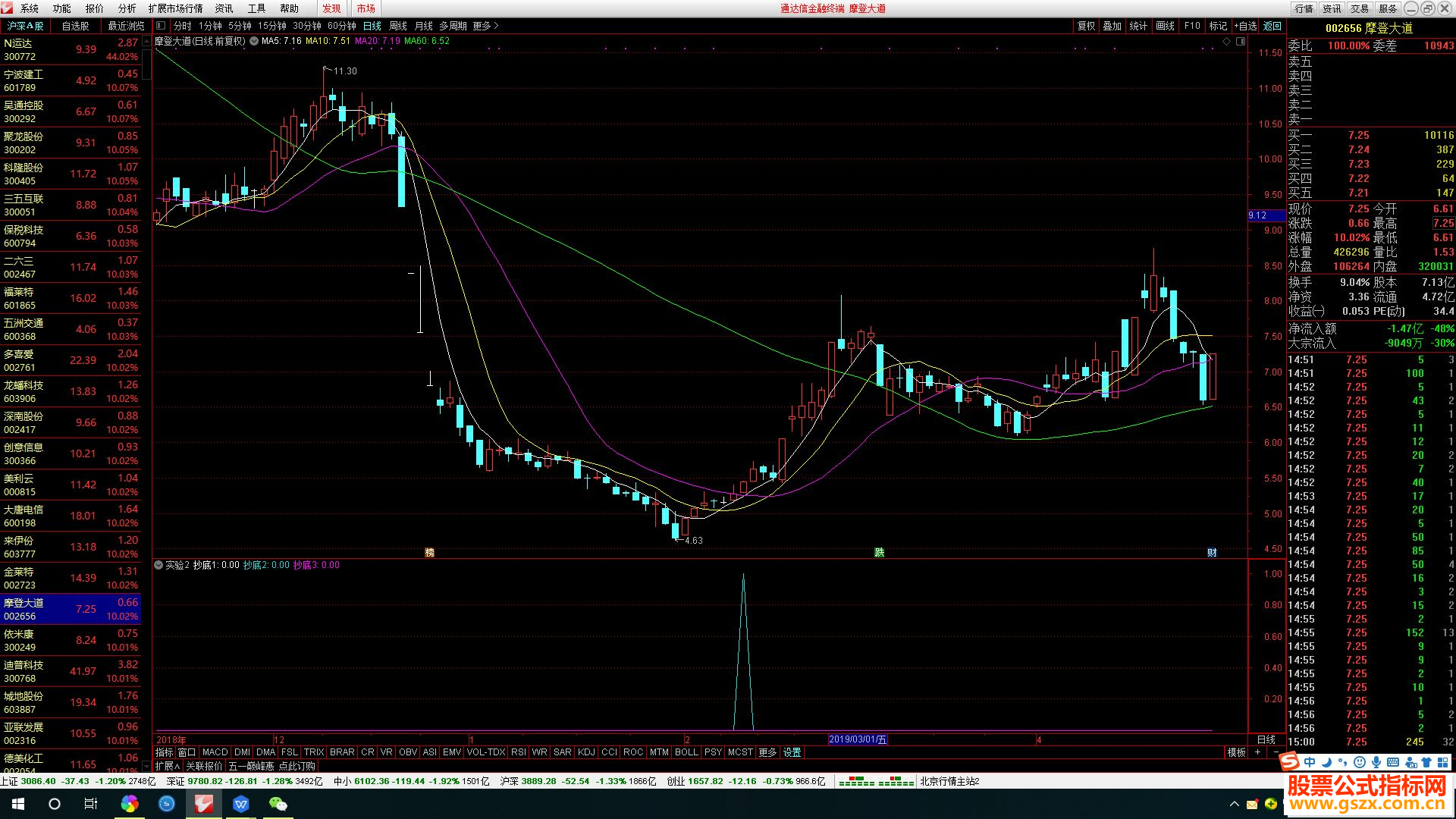Click the 交易 button at top right
Screen dimensions: 1456x819
(x=1360, y=8)
